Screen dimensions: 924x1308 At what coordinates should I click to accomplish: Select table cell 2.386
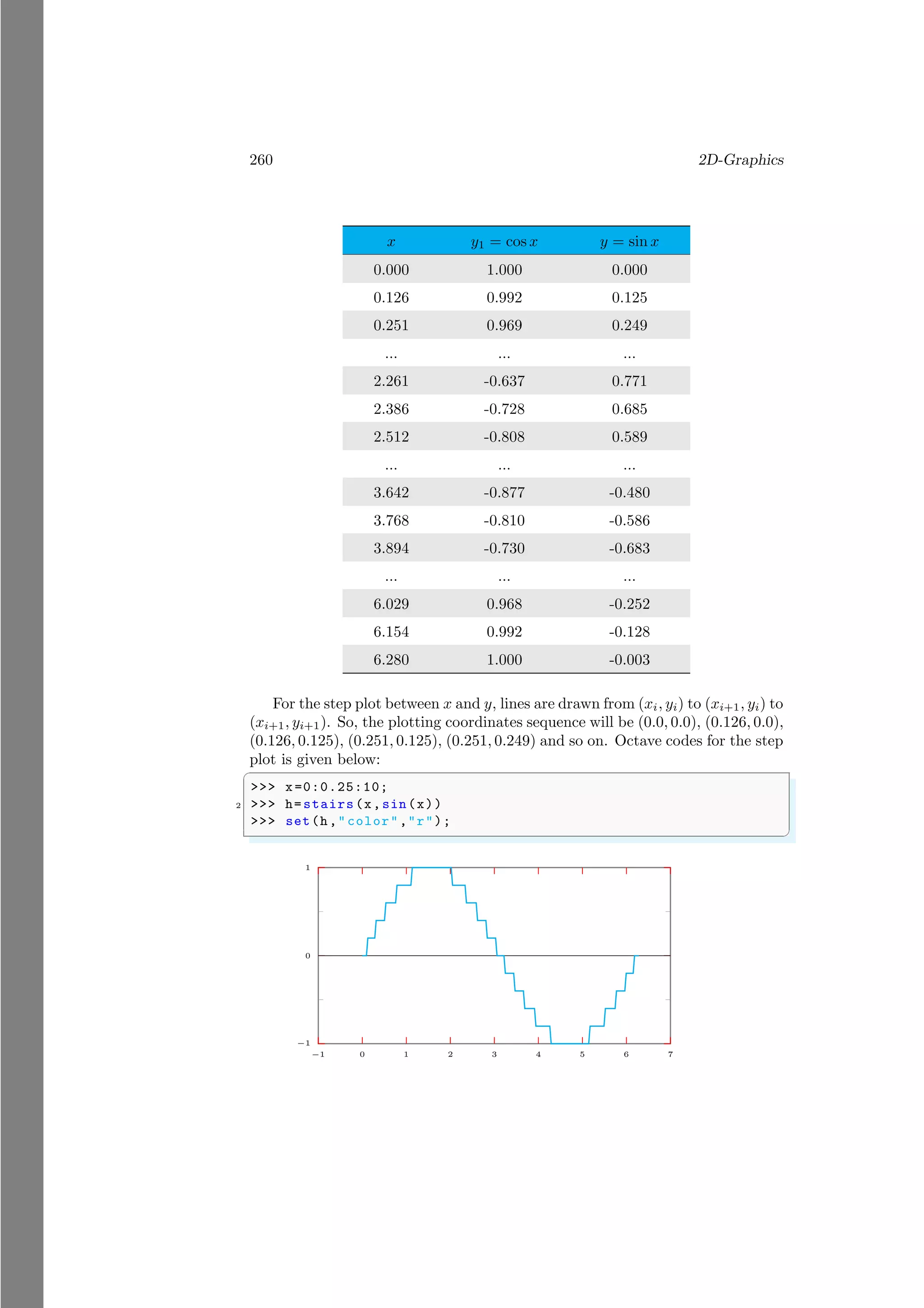pyautogui.click(x=391, y=409)
